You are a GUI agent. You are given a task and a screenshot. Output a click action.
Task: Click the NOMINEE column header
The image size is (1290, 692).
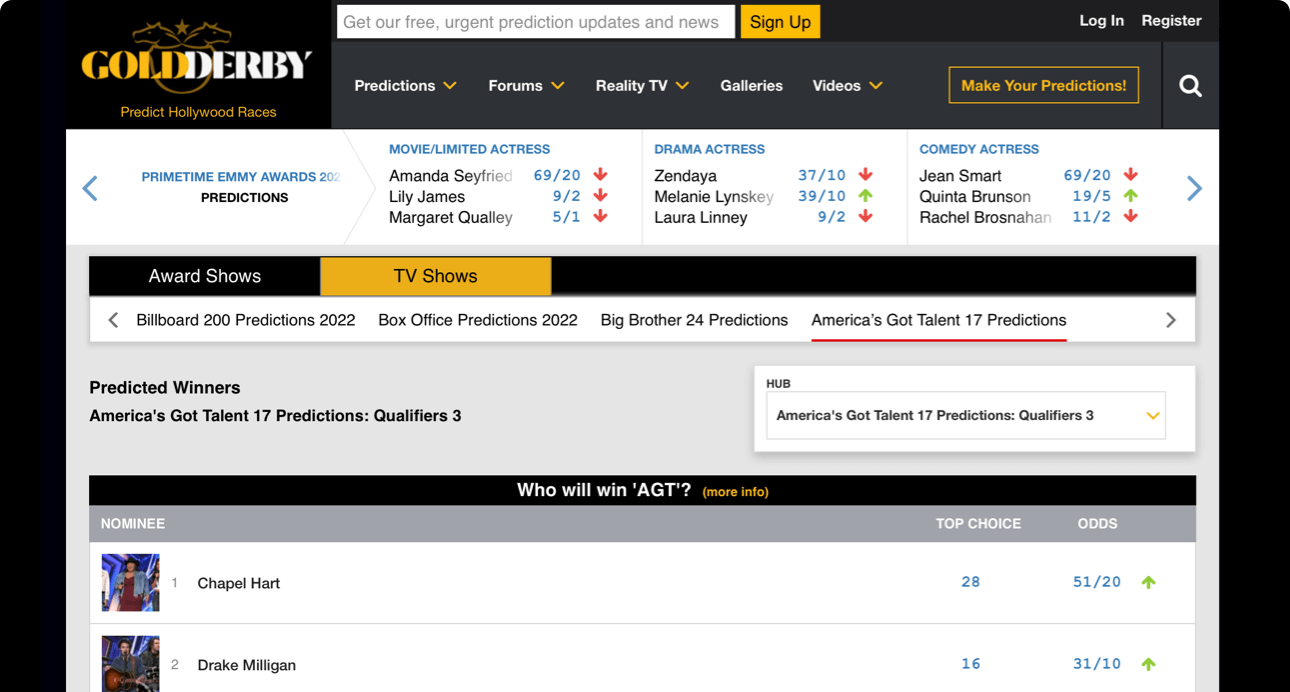pos(133,524)
